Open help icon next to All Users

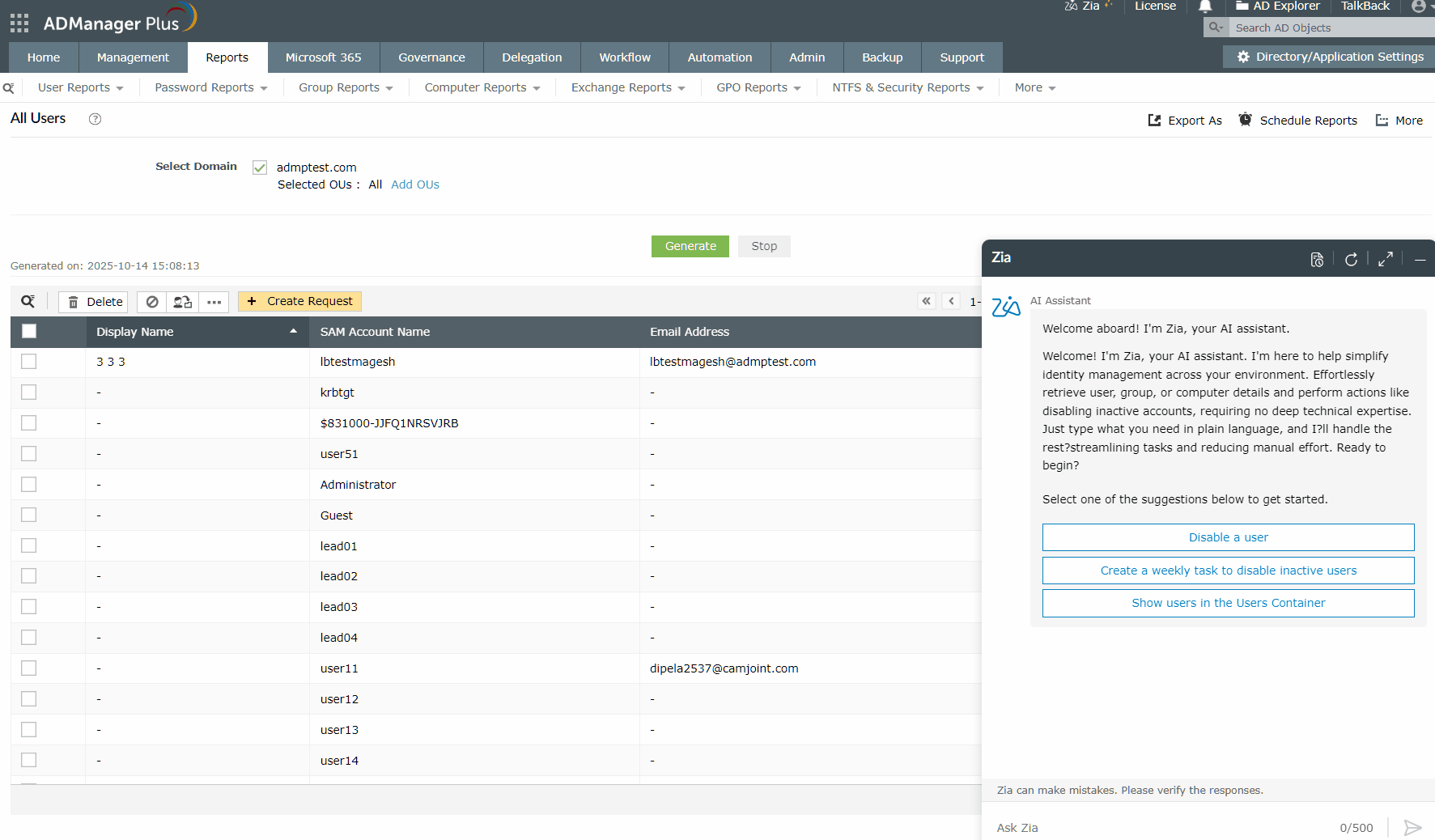pyautogui.click(x=96, y=119)
